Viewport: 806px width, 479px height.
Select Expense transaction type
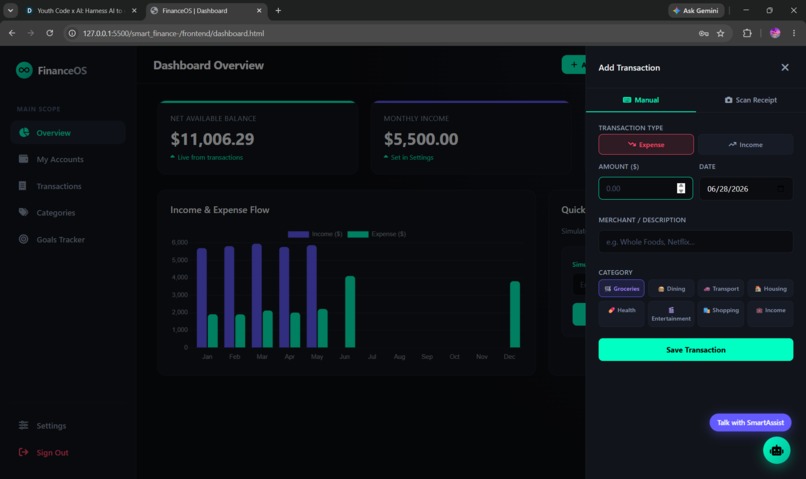pos(646,144)
